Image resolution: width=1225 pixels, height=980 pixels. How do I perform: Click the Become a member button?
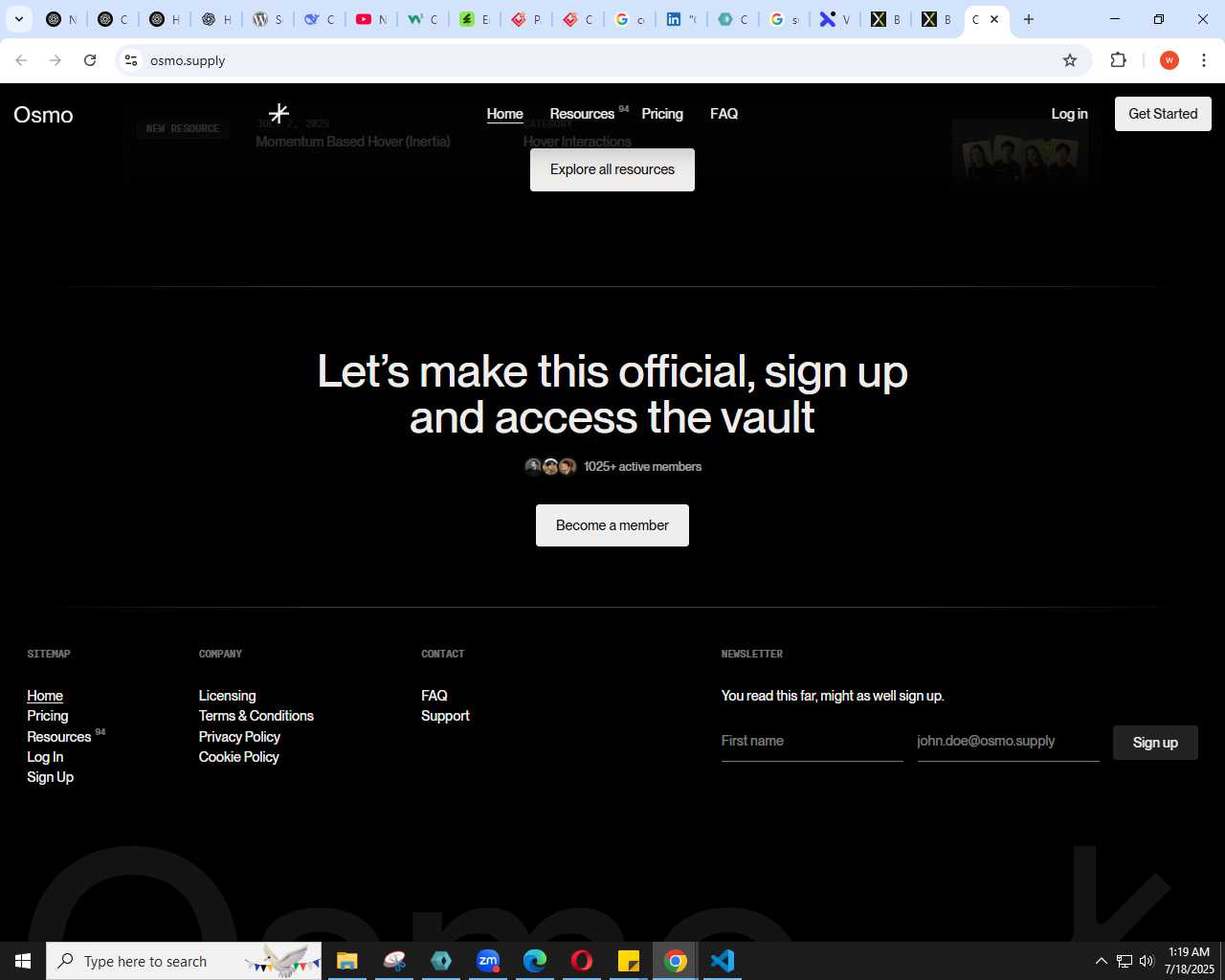tap(612, 525)
